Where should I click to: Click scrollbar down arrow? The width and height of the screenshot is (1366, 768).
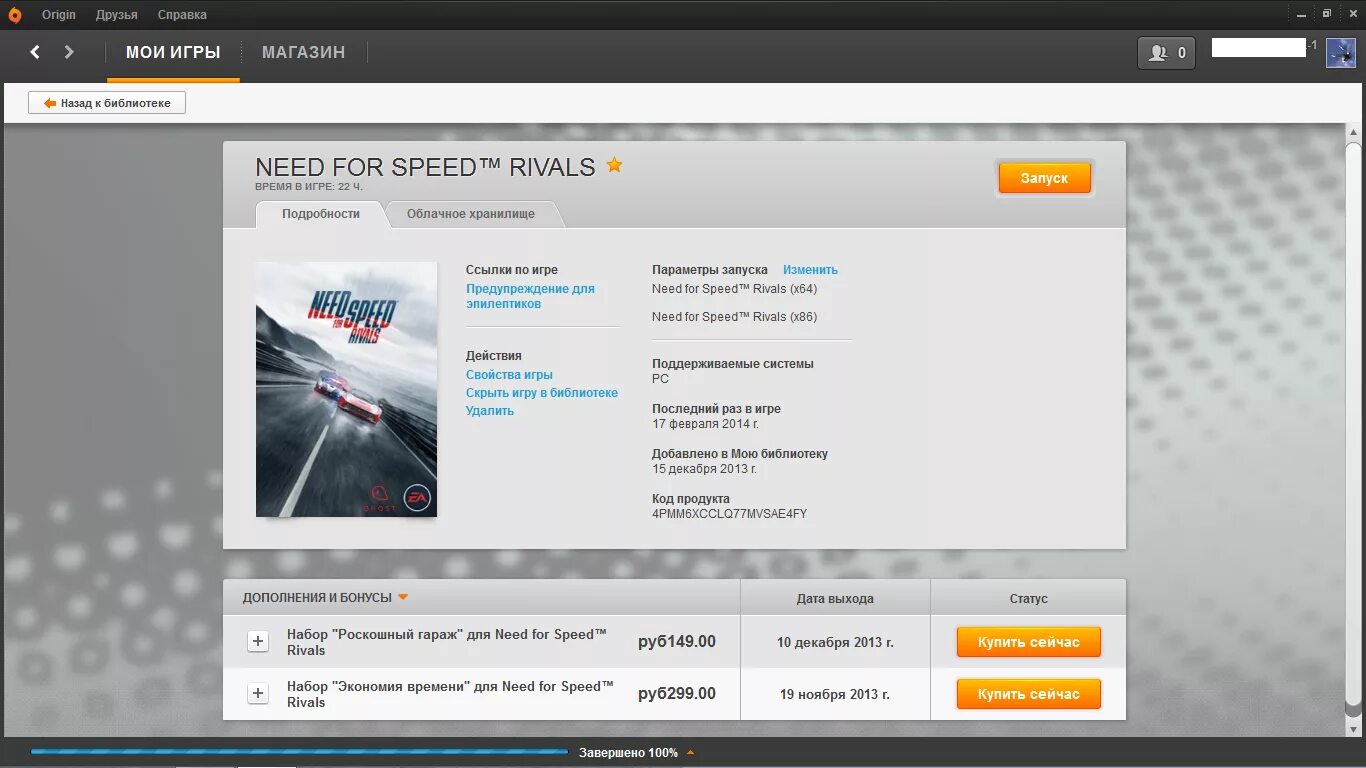click(1353, 731)
